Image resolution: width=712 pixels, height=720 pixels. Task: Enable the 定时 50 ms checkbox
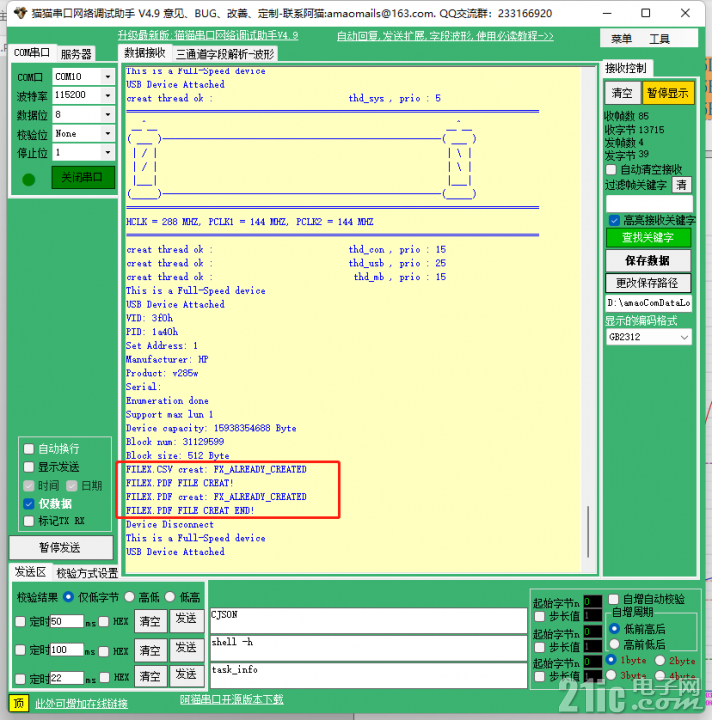click(20, 621)
